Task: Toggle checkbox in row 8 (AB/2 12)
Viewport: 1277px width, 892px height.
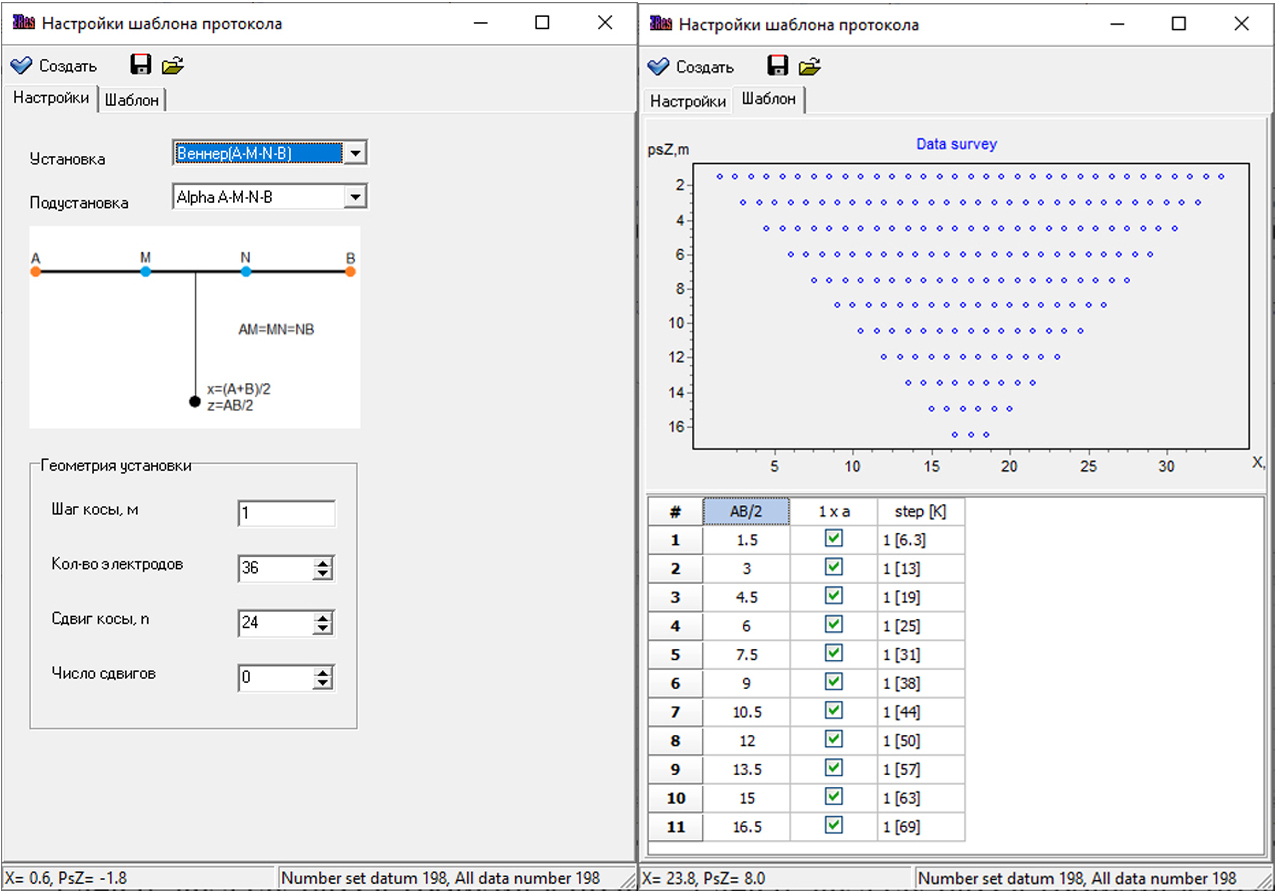Action: pos(834,740)
